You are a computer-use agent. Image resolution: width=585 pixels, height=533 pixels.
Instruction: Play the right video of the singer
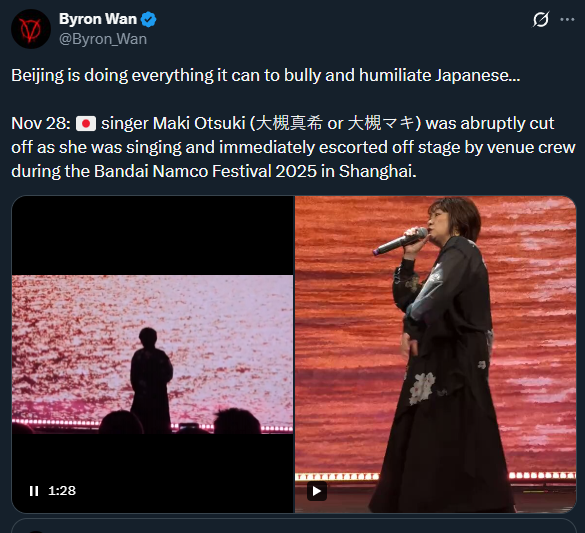(317, 491)
